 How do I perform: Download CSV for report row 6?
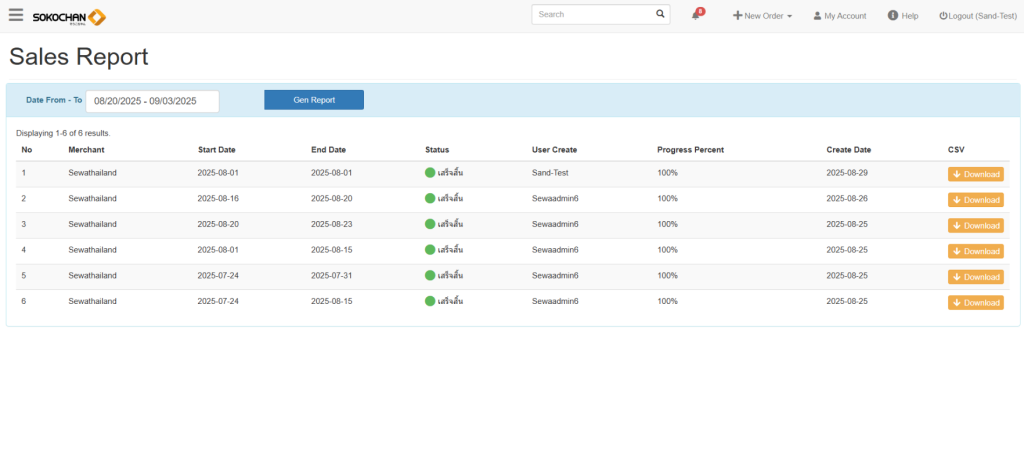[x=975, y=303]
